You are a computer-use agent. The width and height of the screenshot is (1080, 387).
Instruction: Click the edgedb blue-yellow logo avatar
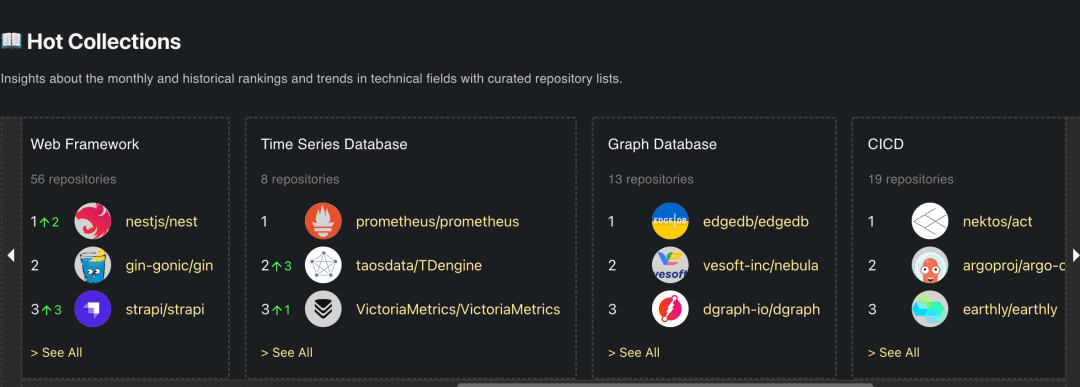pyautogui.click(x=670, y=222)
